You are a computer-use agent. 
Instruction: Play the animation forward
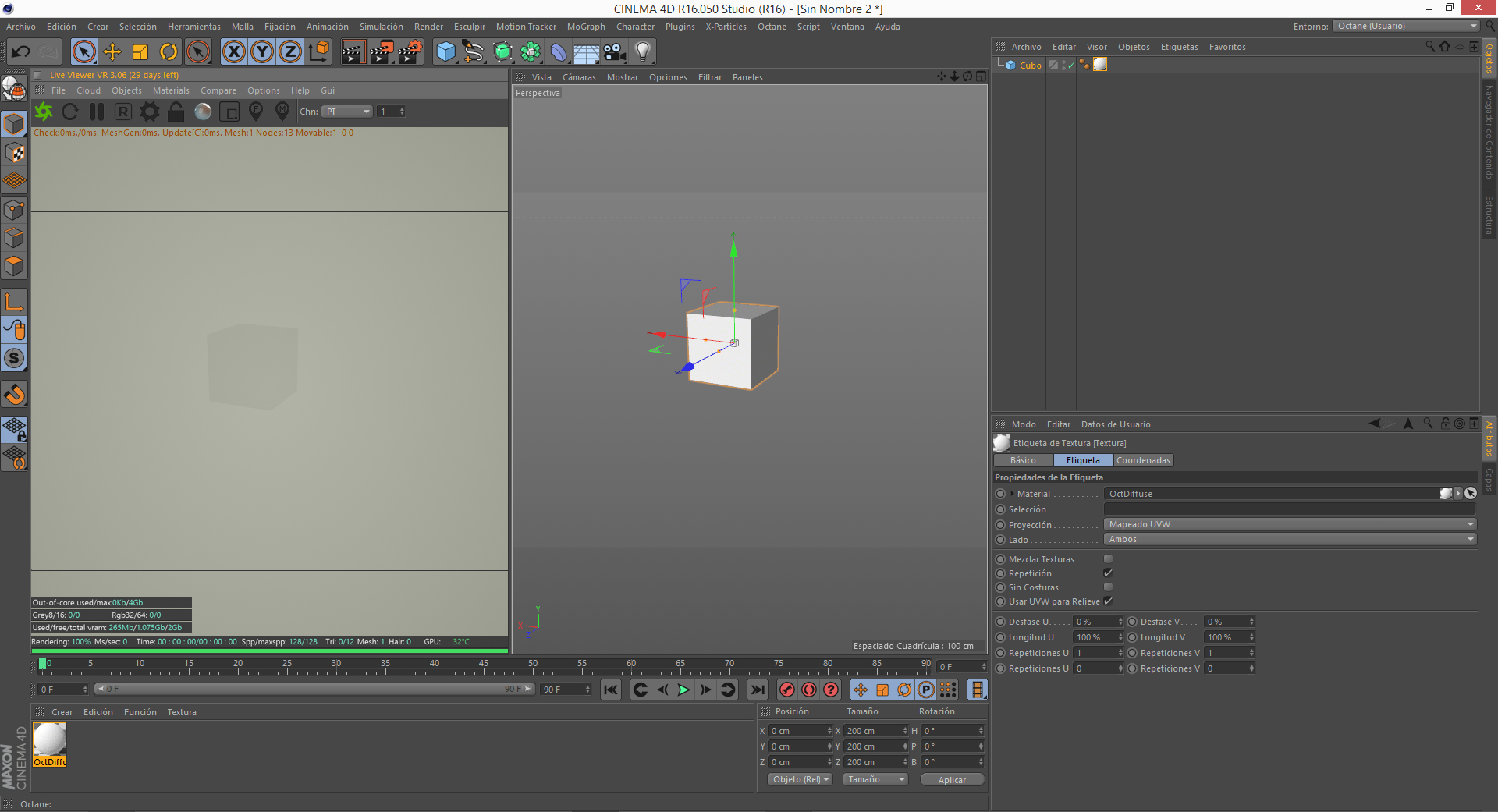coord(684,690)
